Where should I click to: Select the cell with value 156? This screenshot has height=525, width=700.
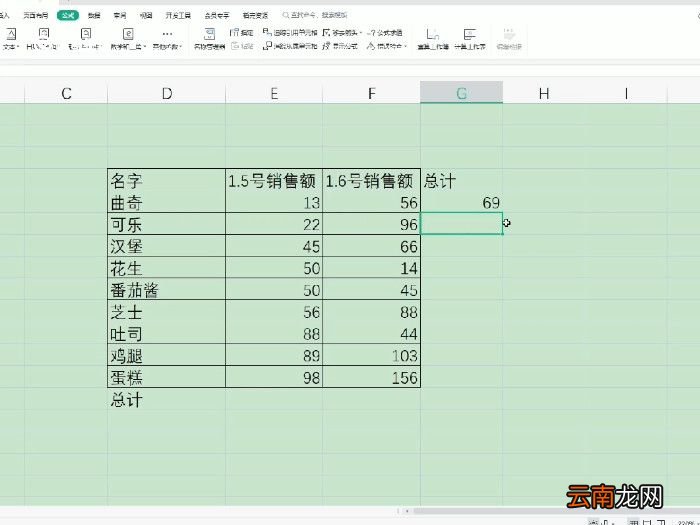(371, 377)
